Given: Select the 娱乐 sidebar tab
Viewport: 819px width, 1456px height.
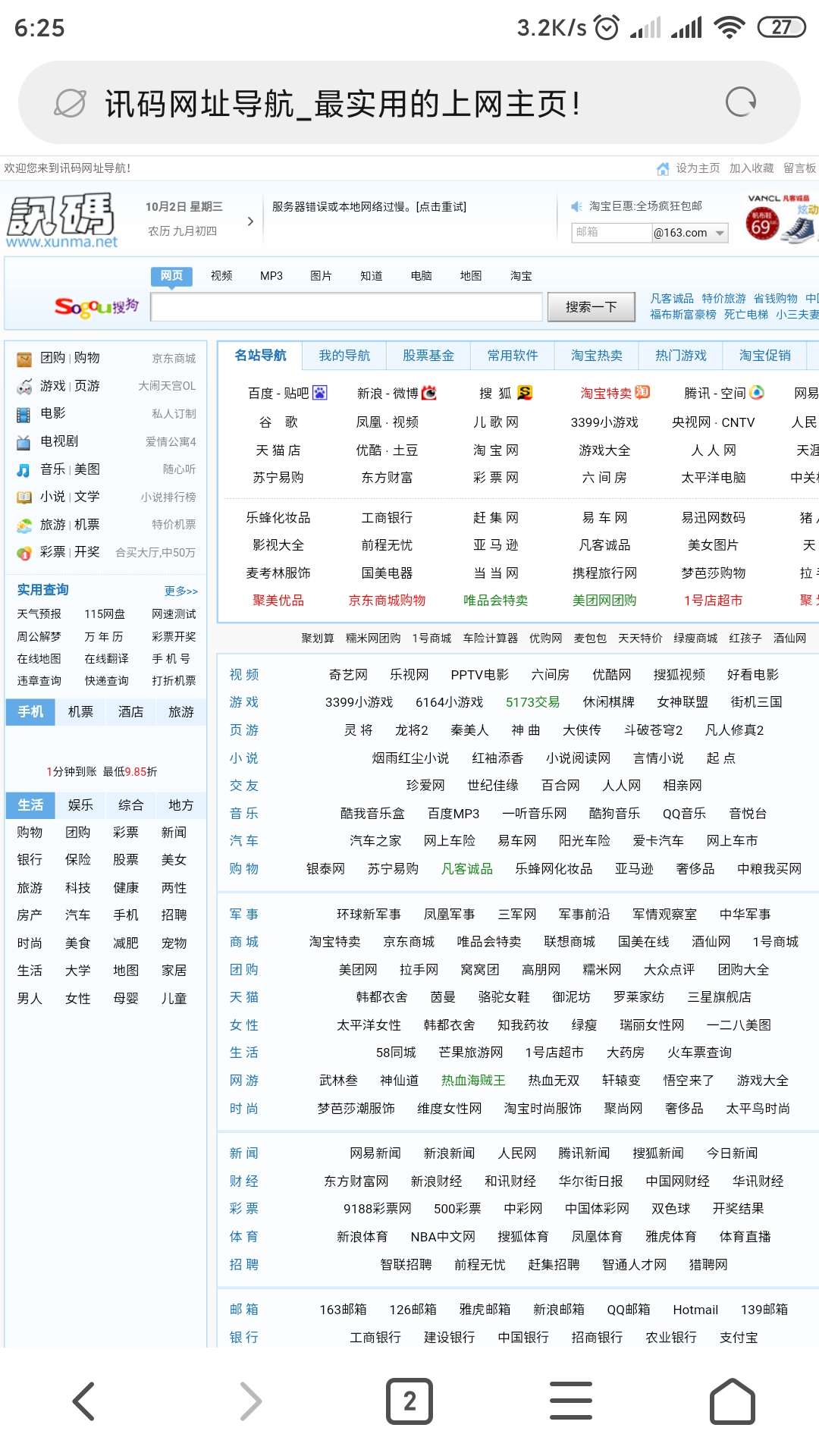Looking at the screenshot, I should [x=80, y=805].
